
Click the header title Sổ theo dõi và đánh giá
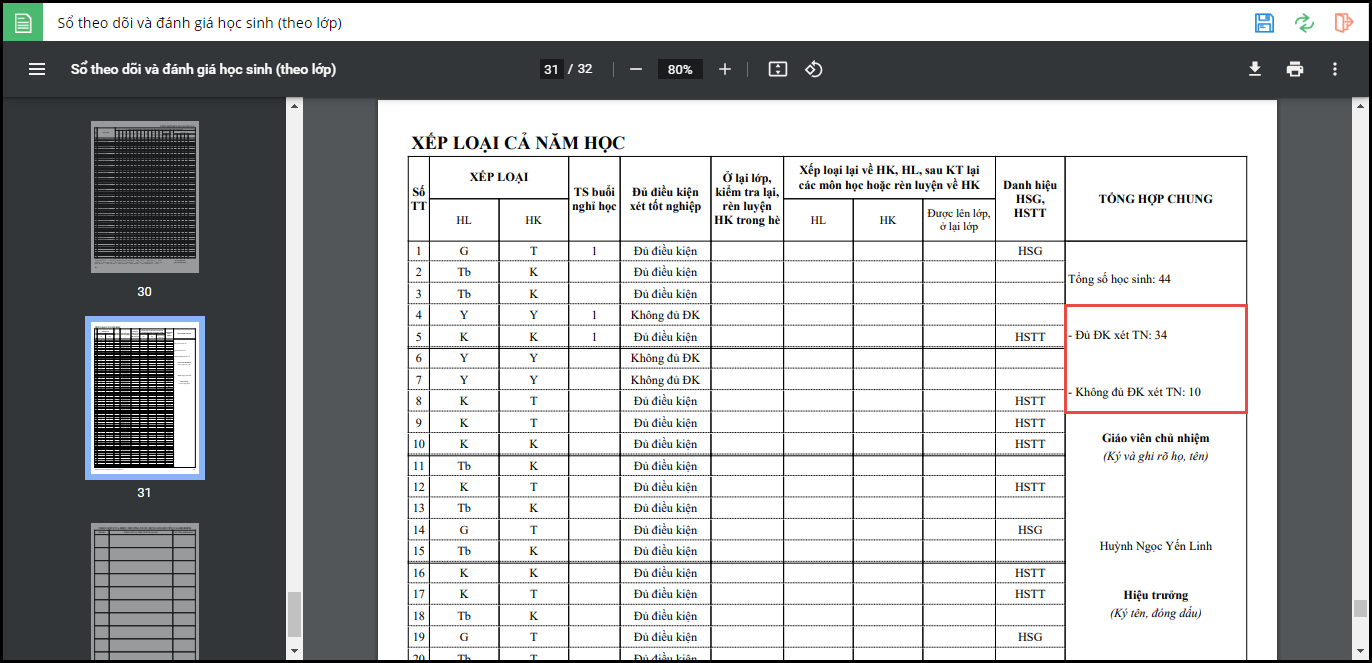(199, 22)
